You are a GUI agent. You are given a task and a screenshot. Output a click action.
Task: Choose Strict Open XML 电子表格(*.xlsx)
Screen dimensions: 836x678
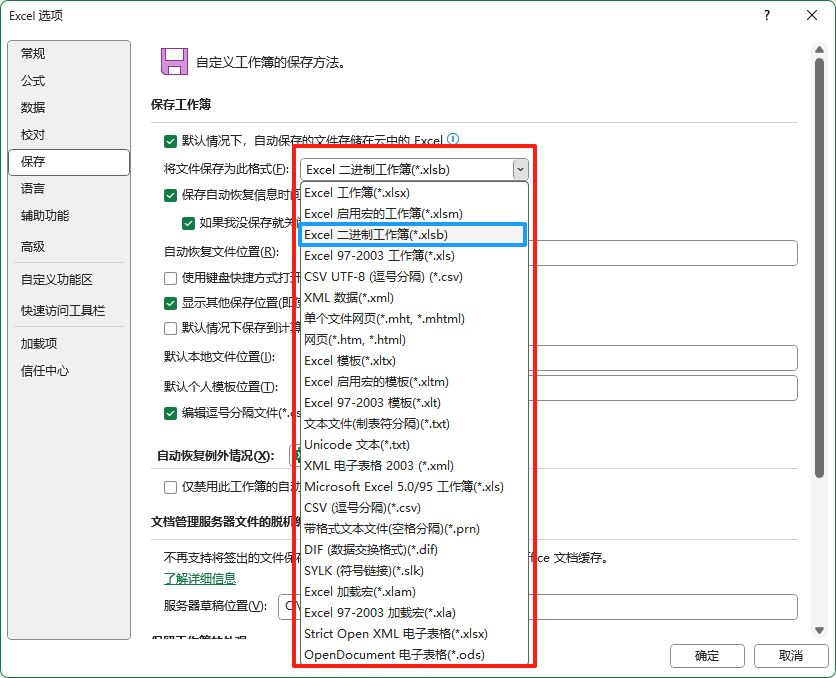(x=414, y=634)
